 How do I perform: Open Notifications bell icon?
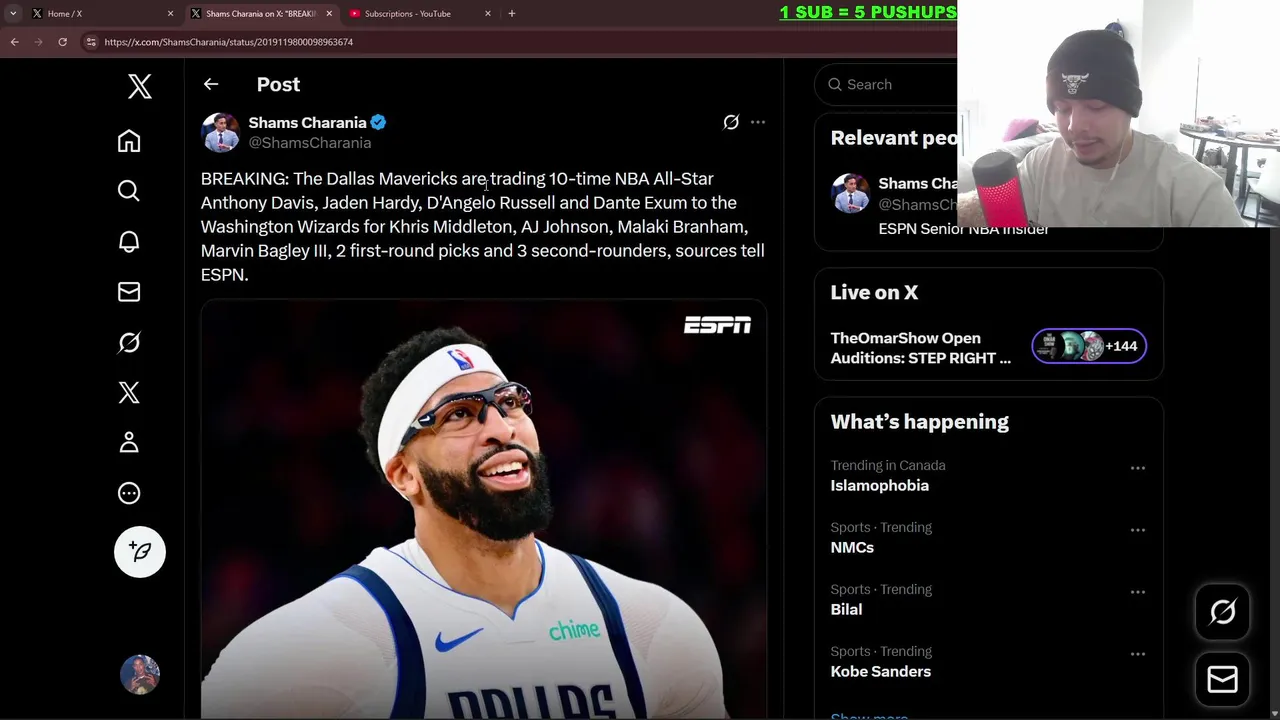pyautogui.click(x=129, y=241)
